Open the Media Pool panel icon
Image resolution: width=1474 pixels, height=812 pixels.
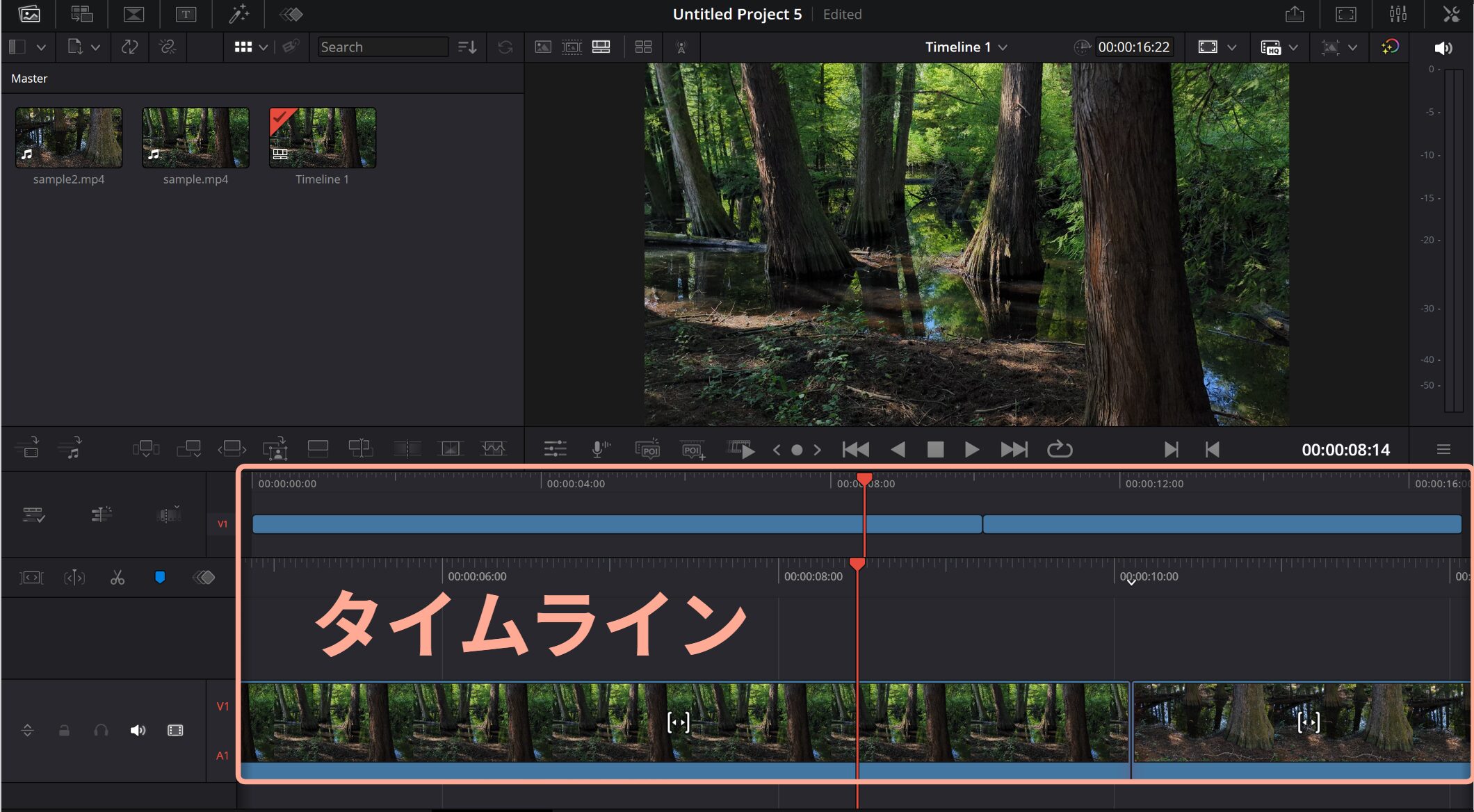coord(29,14)
